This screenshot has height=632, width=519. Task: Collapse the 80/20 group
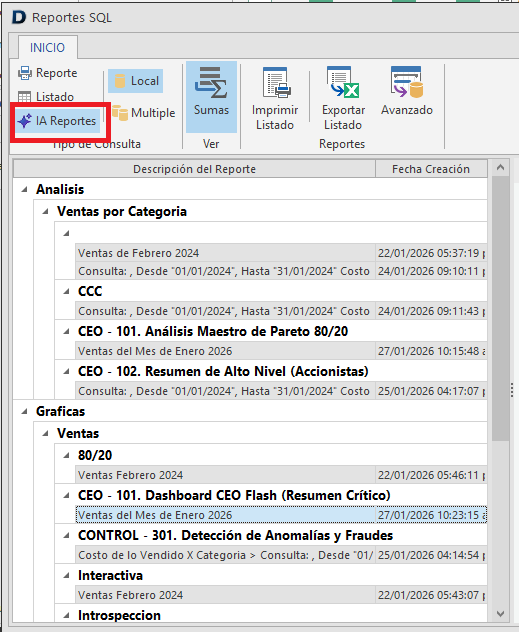point(67,455)
